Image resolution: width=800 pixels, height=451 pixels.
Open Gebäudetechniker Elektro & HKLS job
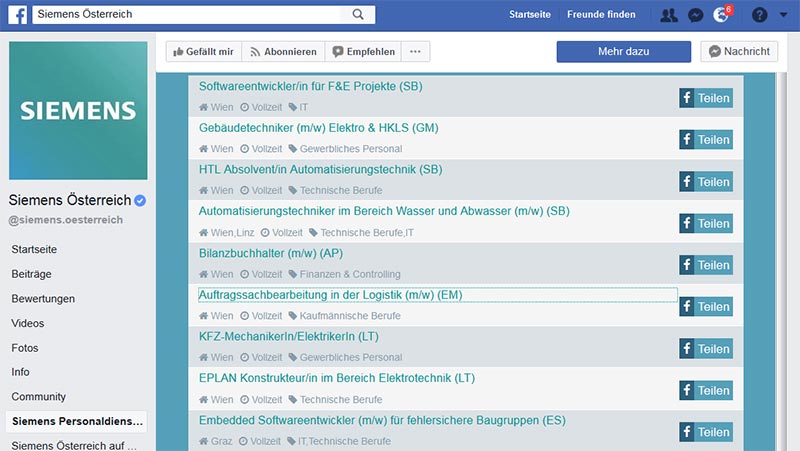click(x=319, y=128)
